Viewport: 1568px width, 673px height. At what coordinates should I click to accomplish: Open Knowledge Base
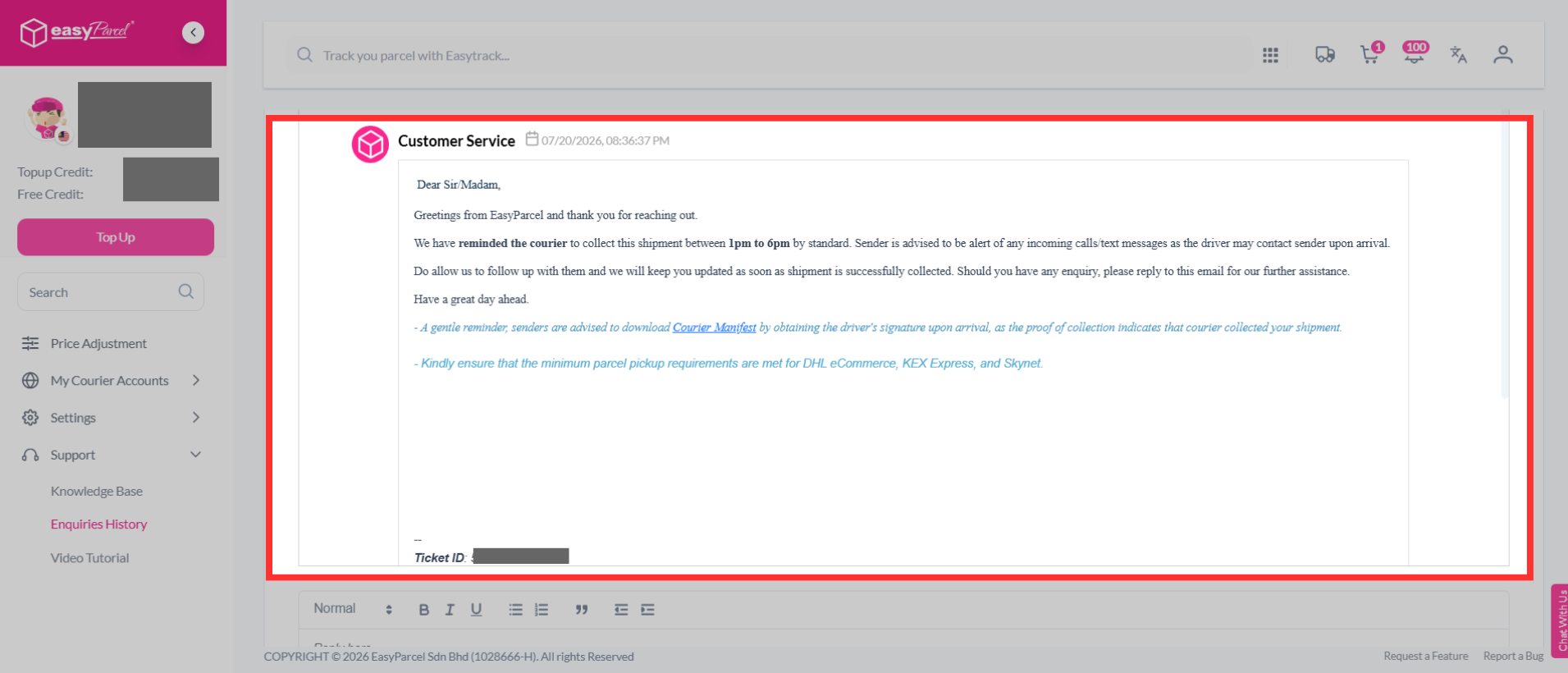[x=97, y=491]
